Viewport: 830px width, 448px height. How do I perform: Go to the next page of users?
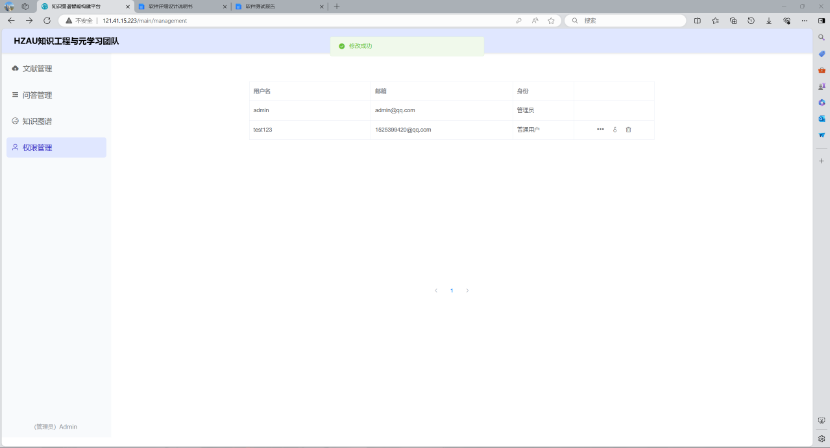click(x=467, y=290)
